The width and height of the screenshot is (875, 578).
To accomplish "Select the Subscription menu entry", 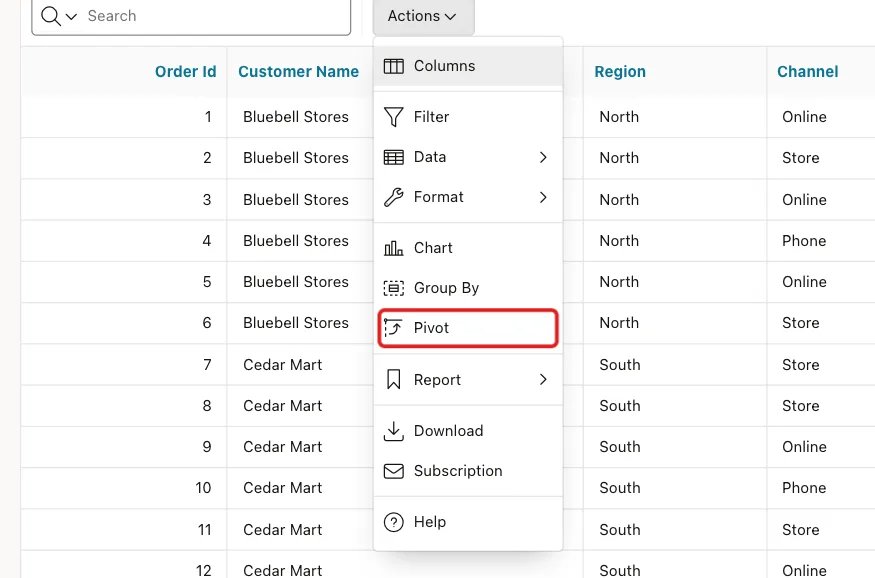I will point(468,471).
